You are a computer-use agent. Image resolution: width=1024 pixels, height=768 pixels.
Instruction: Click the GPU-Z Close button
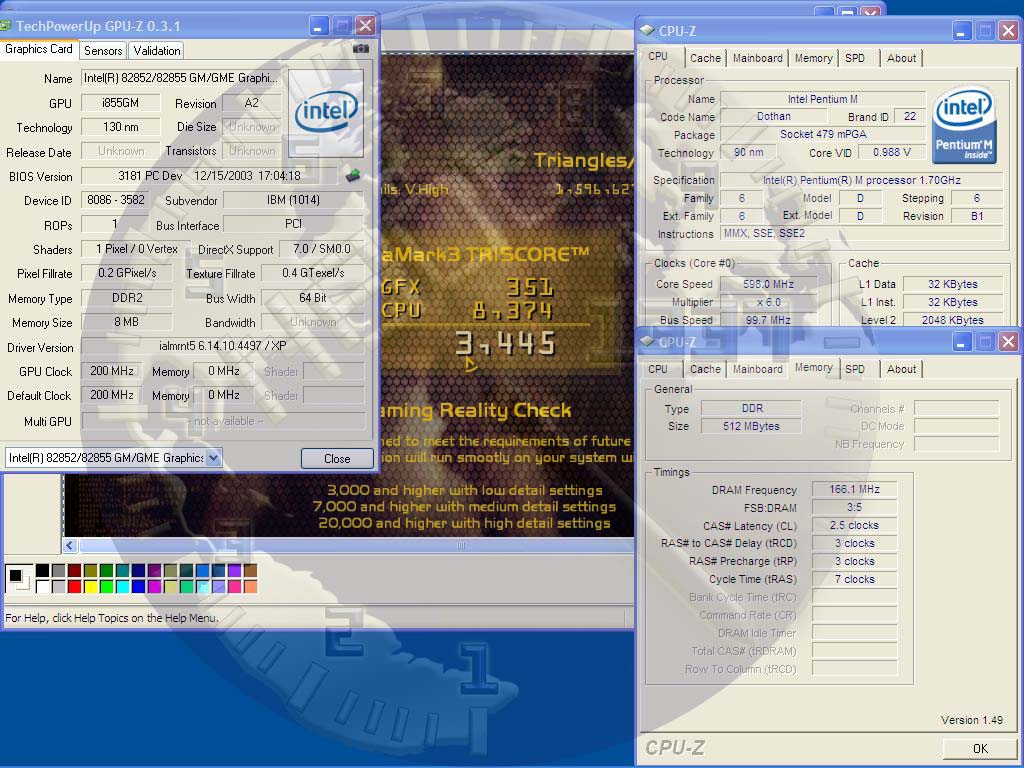337,458
